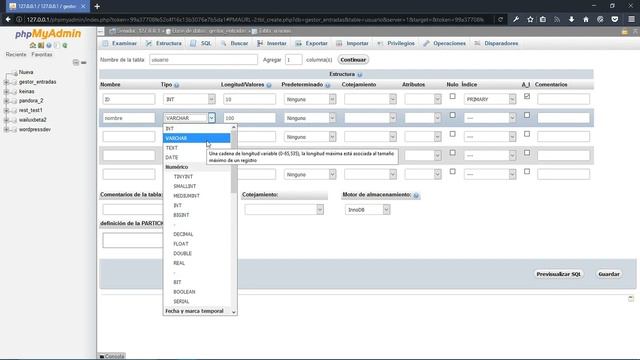The height and width of the screenshot is (360, 640).
Task: Toggle Nulo checkbox in fourth column row
Action: (x=452, y=153)
